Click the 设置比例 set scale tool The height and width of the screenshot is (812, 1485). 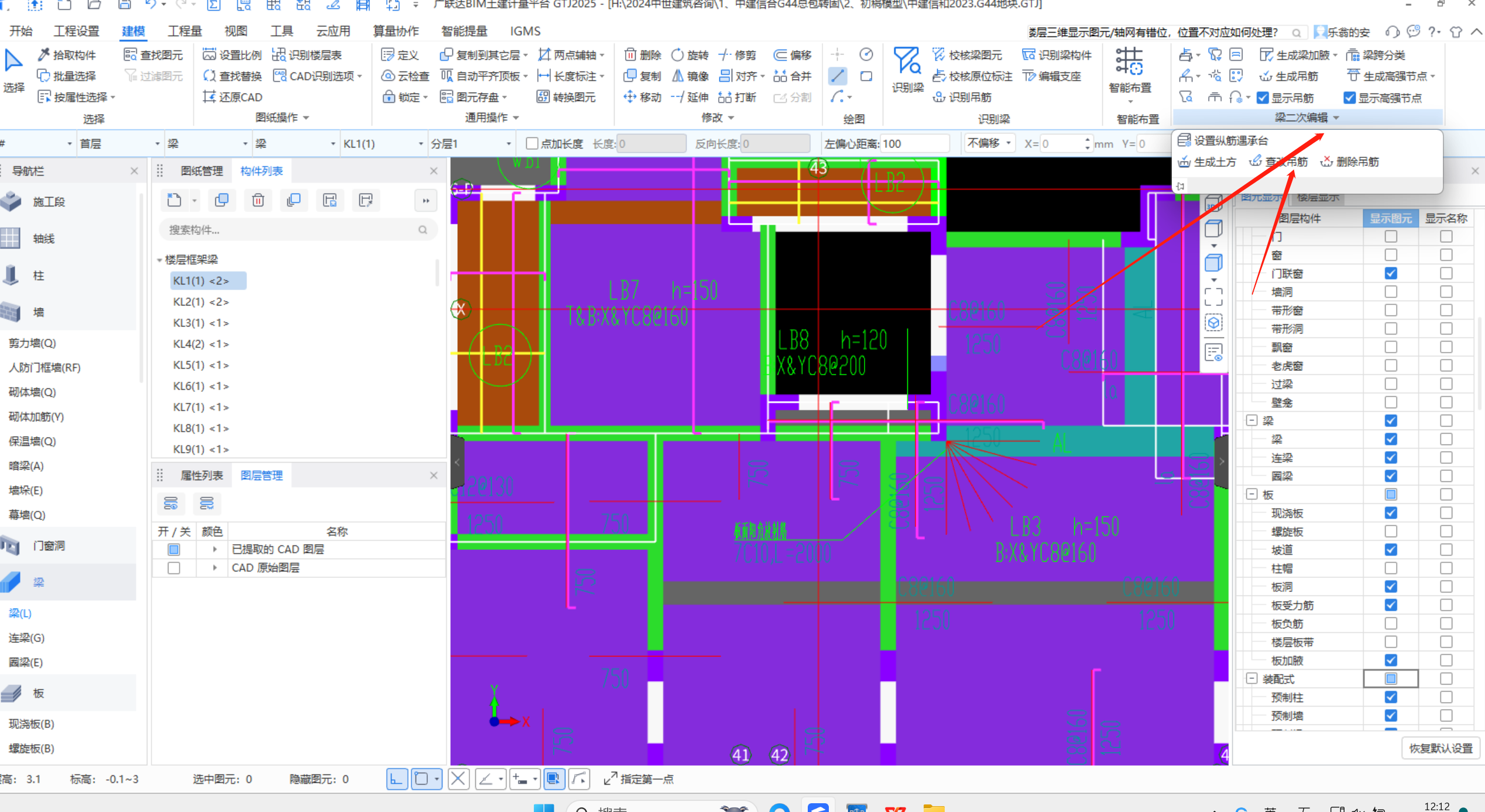pyautogui.click(x=232, y=54)
